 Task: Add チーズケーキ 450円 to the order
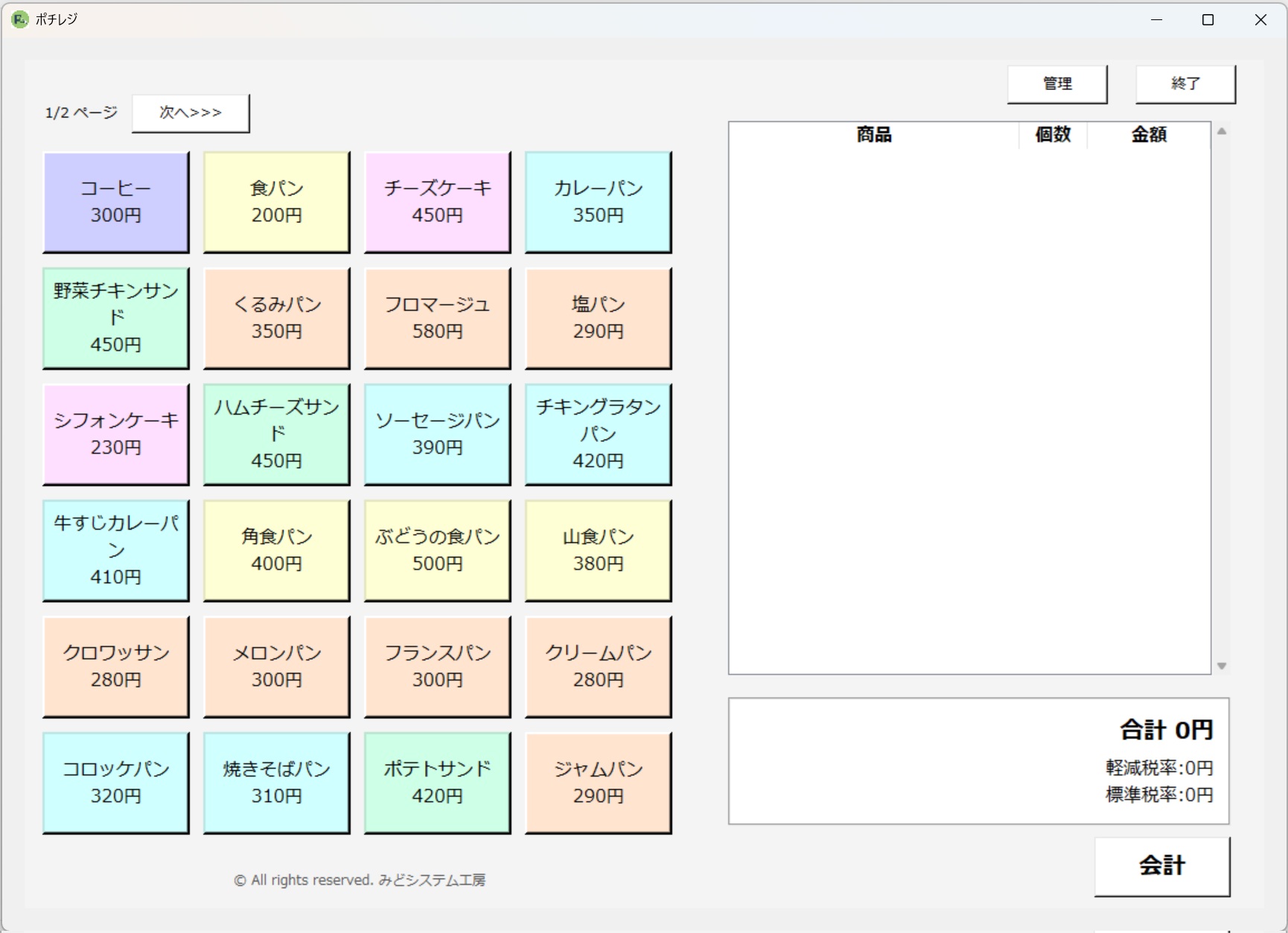tap(437, 202)
